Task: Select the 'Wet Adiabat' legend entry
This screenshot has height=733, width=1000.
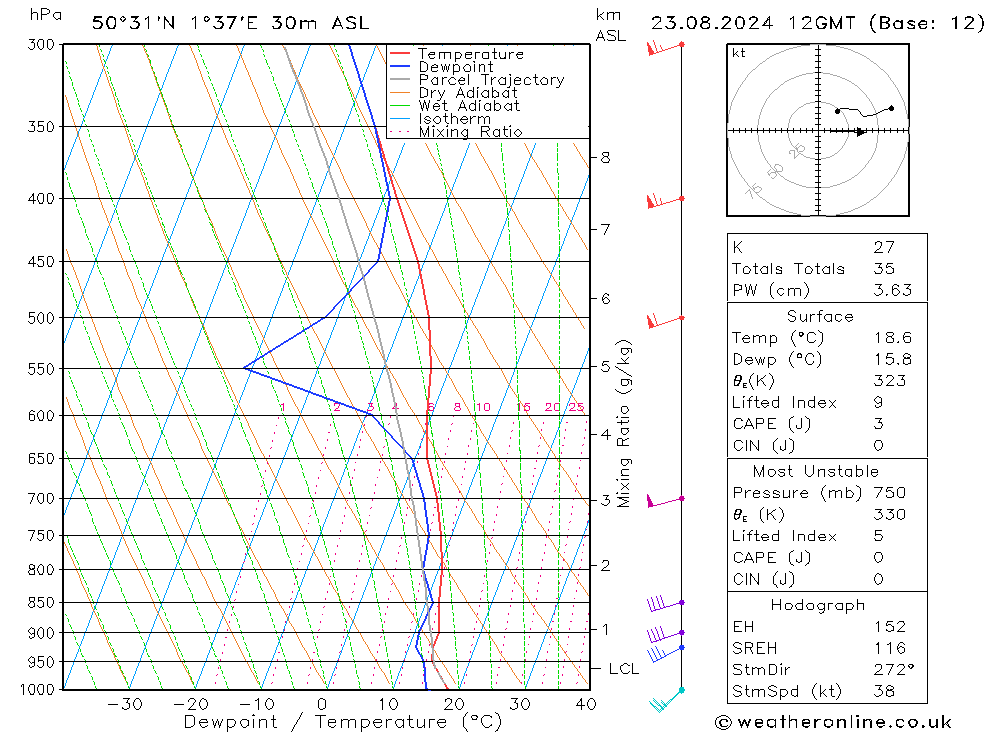Action: tap(455, 106)
